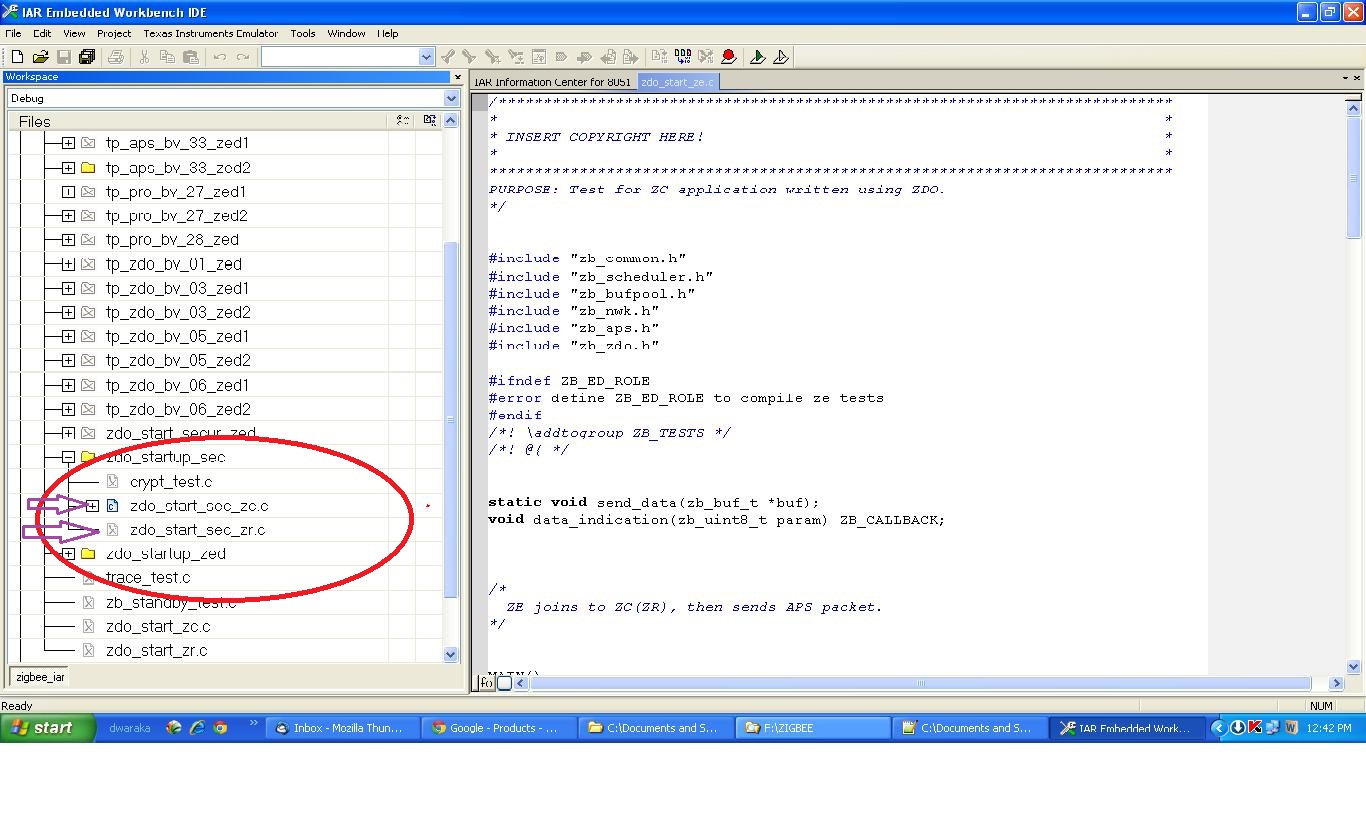
Task: Select the zdo_start_ze.c editor tab
Action: point(678,82)
